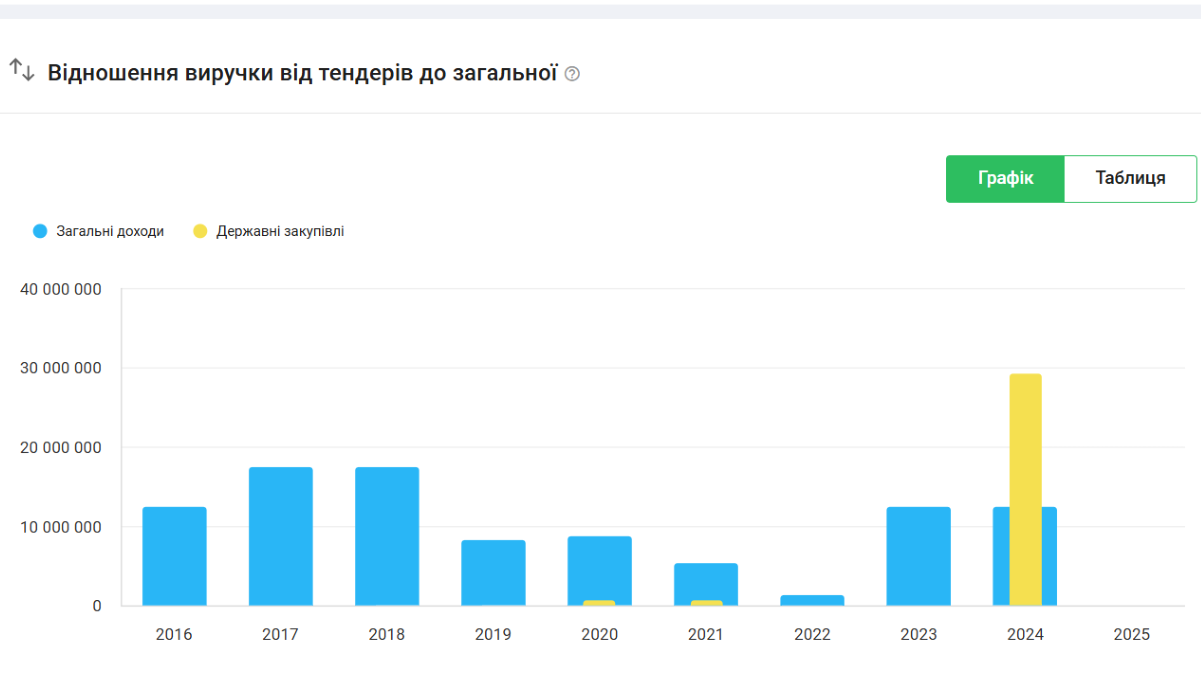Click the blue 2017 income bar

[280, 536]
